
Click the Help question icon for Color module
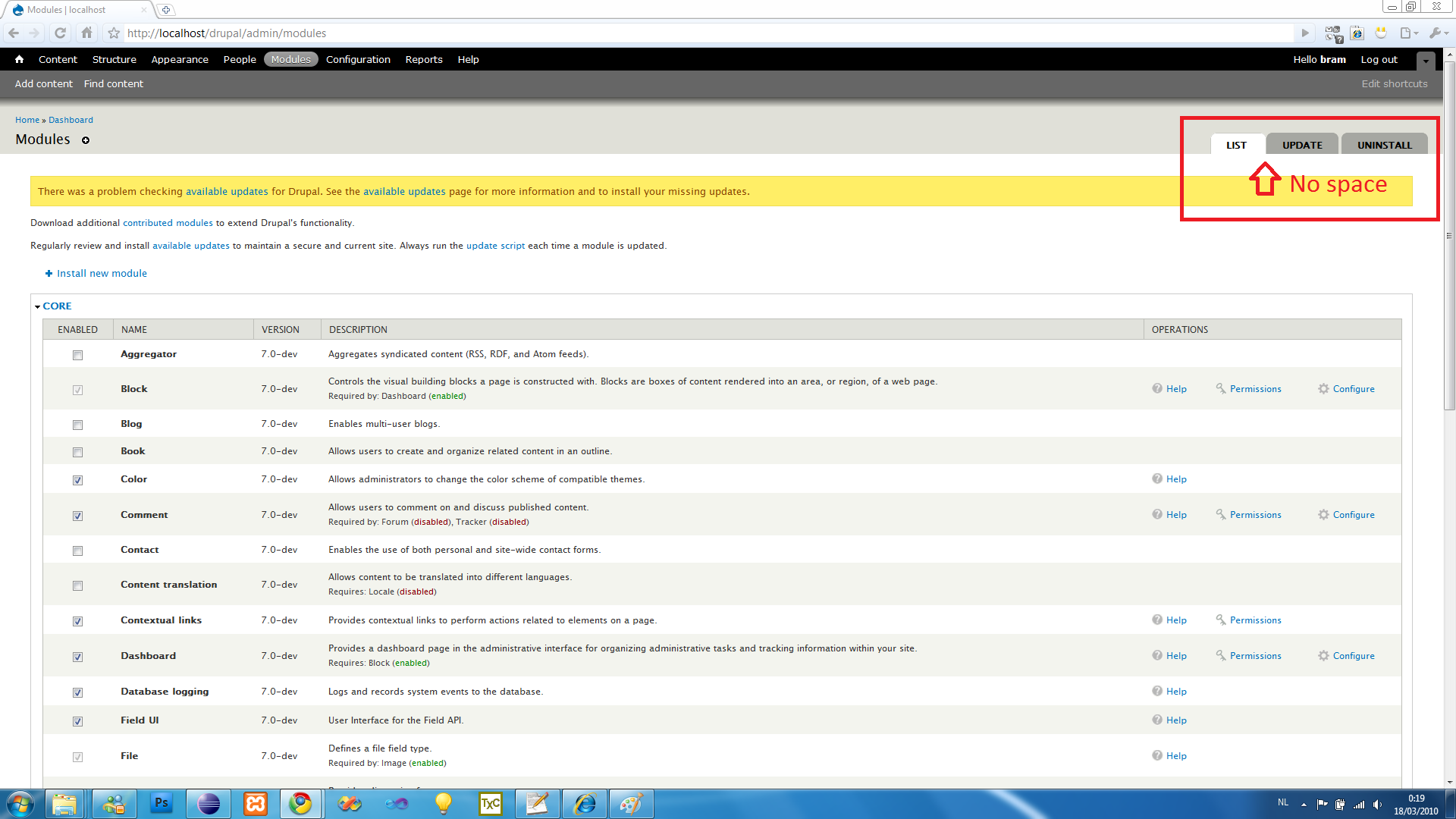pos(1157,479)
